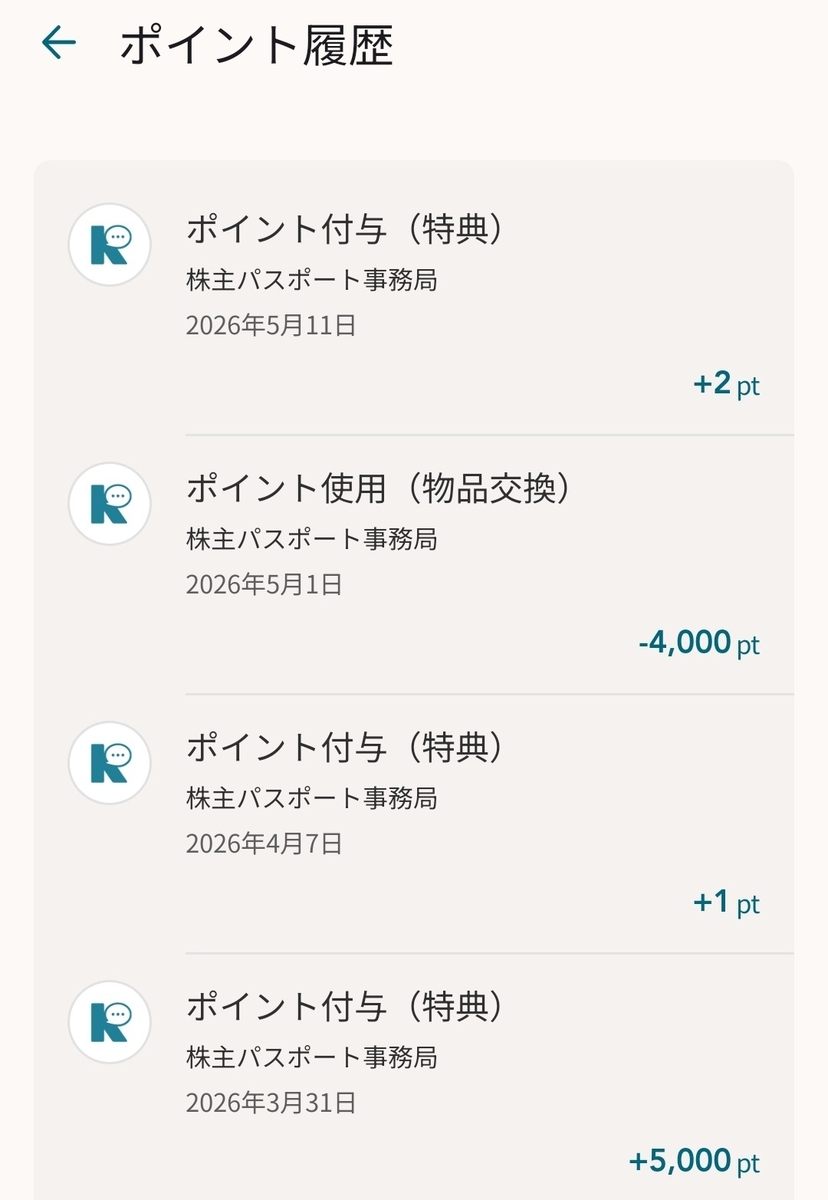828x1200 pixels.
Task: Tap the K logo beside the May 1 entry
Action: (x=109, y=504)
